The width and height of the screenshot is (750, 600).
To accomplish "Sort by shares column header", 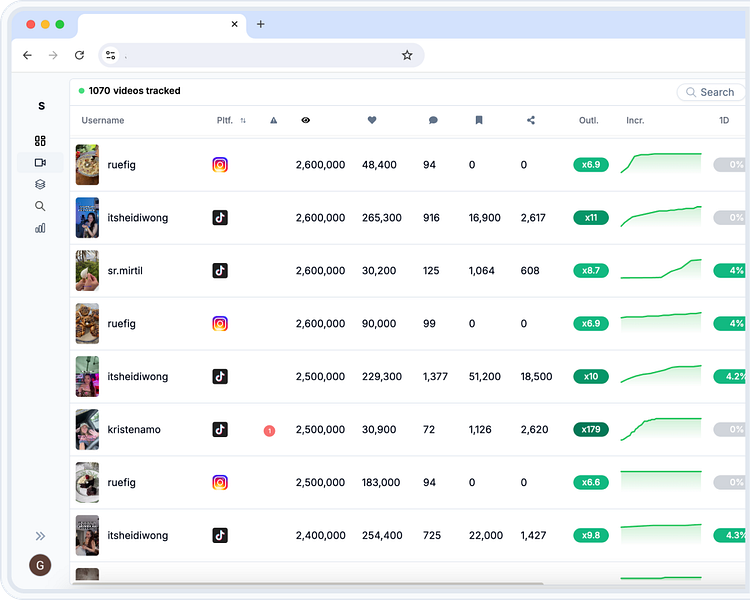I will (531, 121).
